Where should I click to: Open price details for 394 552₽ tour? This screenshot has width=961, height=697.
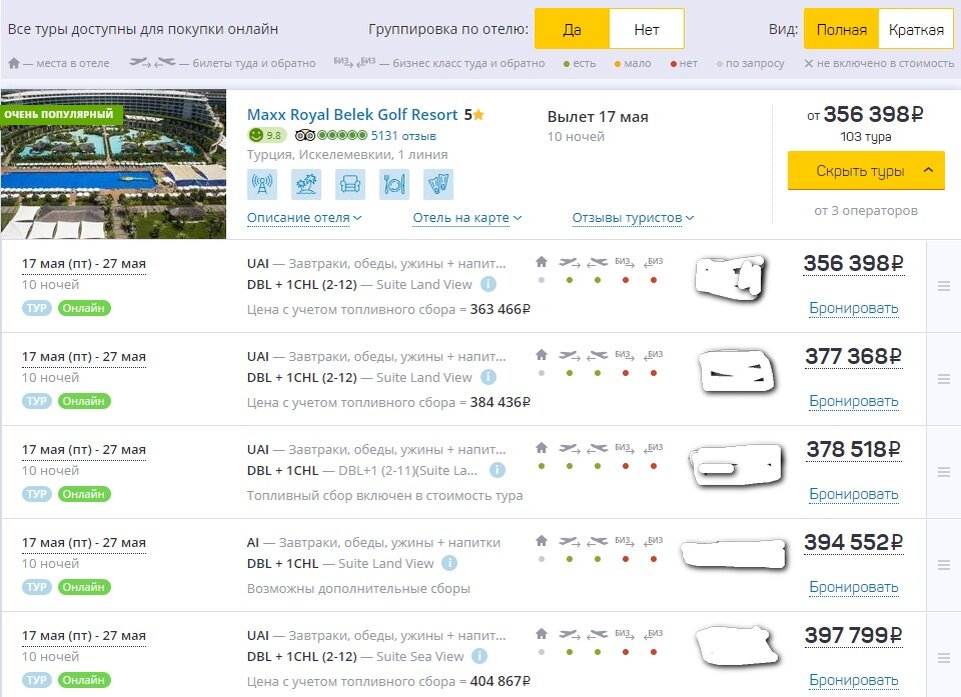[x=853, y=543]
